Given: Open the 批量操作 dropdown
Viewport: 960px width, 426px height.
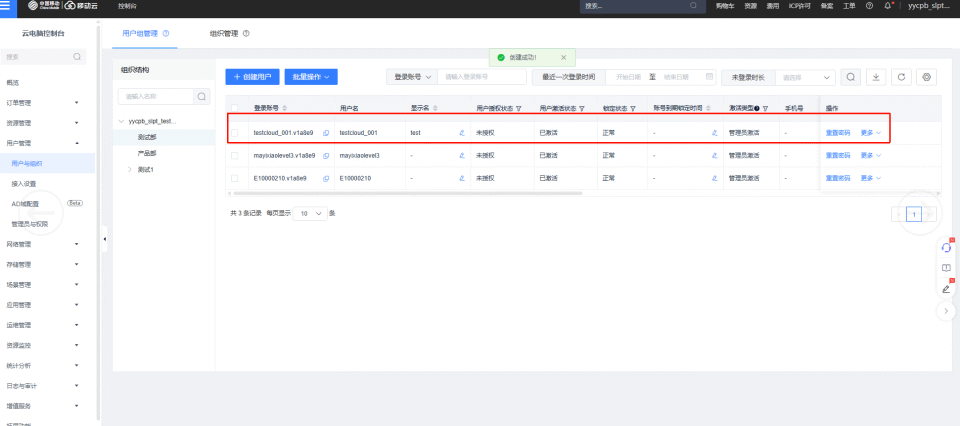Looking at the screenshot, I should pos(311,77).
